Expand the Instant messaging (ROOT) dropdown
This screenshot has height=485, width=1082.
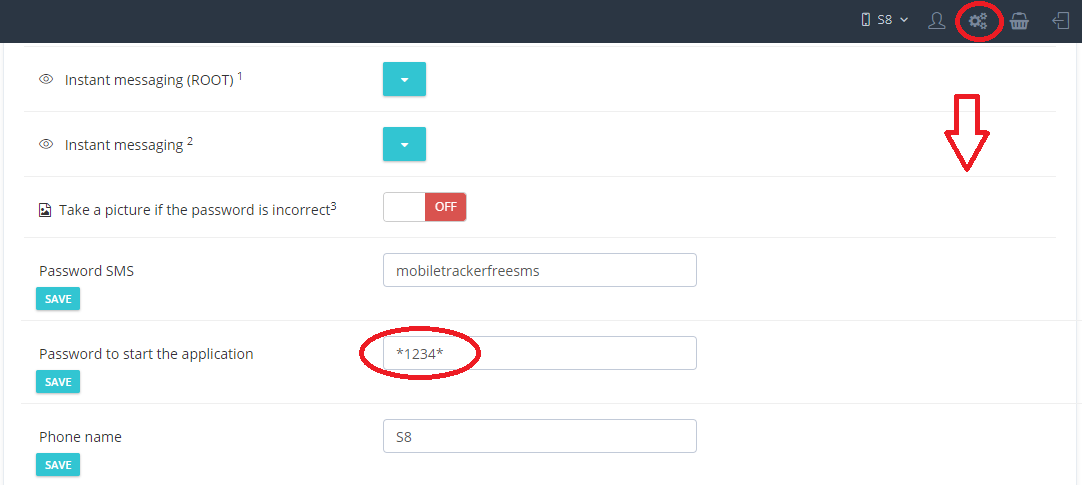(x=404, y=79)
